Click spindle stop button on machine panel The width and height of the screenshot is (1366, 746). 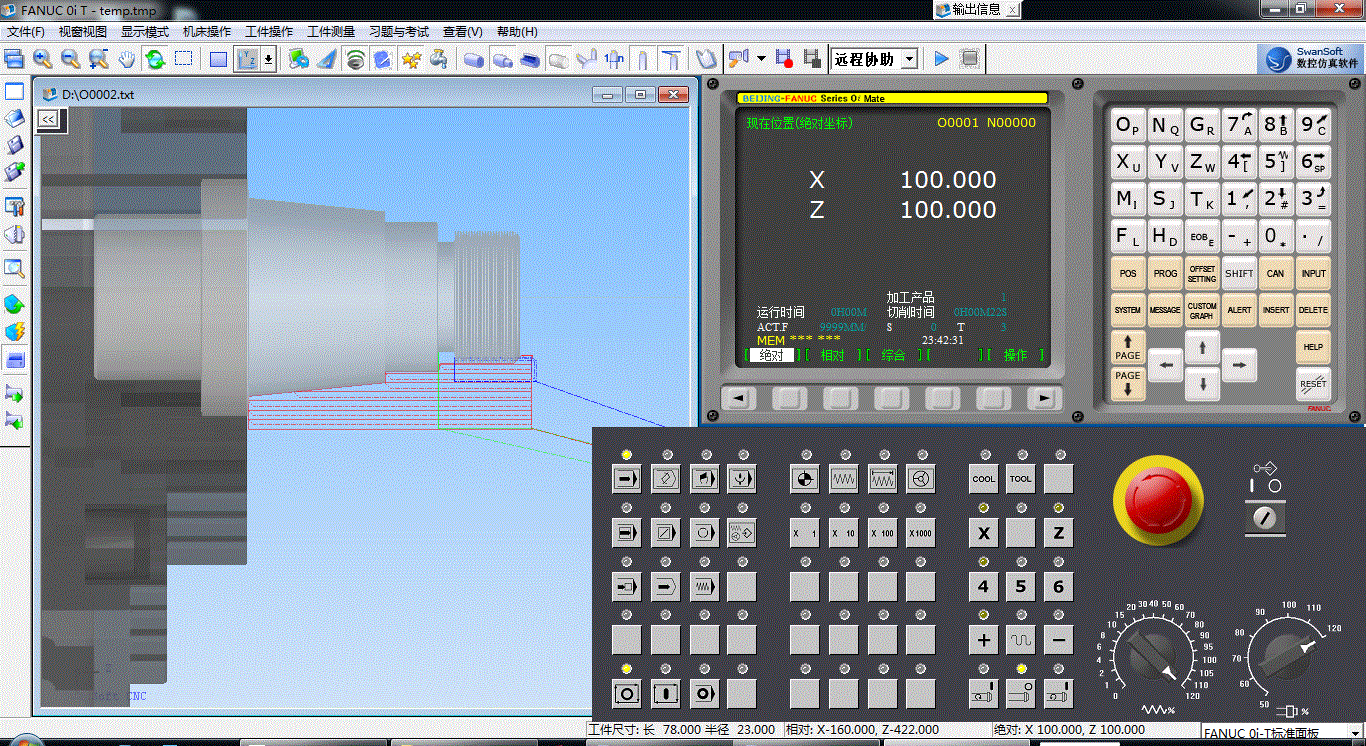coord(1020,692)
